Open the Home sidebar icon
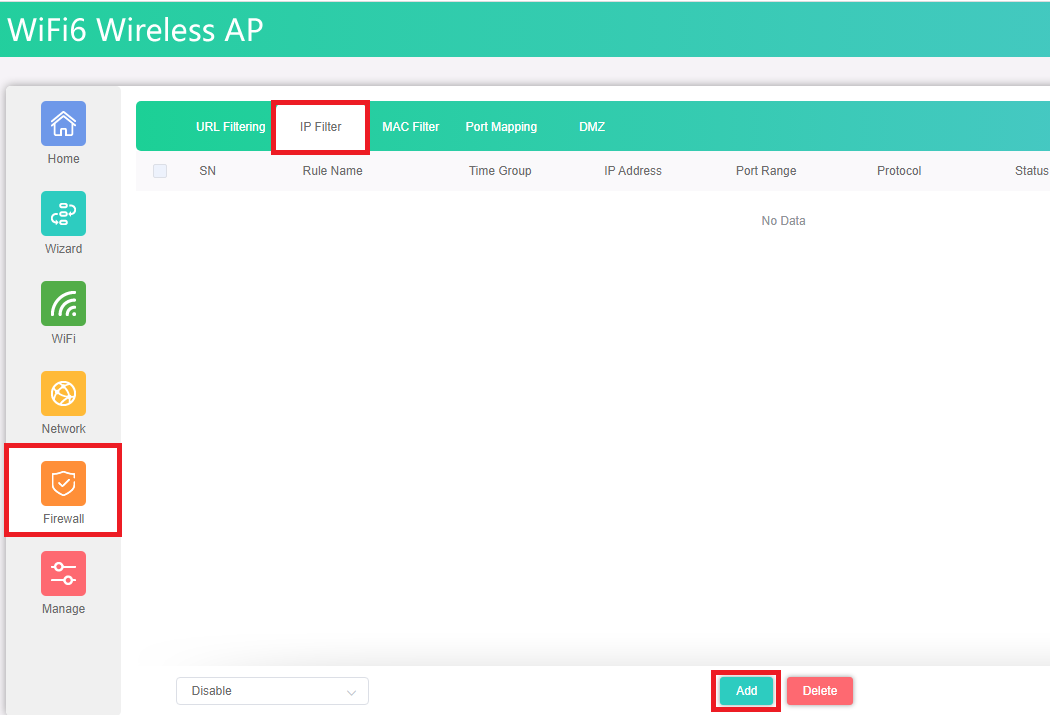Image resolution: width=1050 pixels, height=715 pixels. (63, 124)
